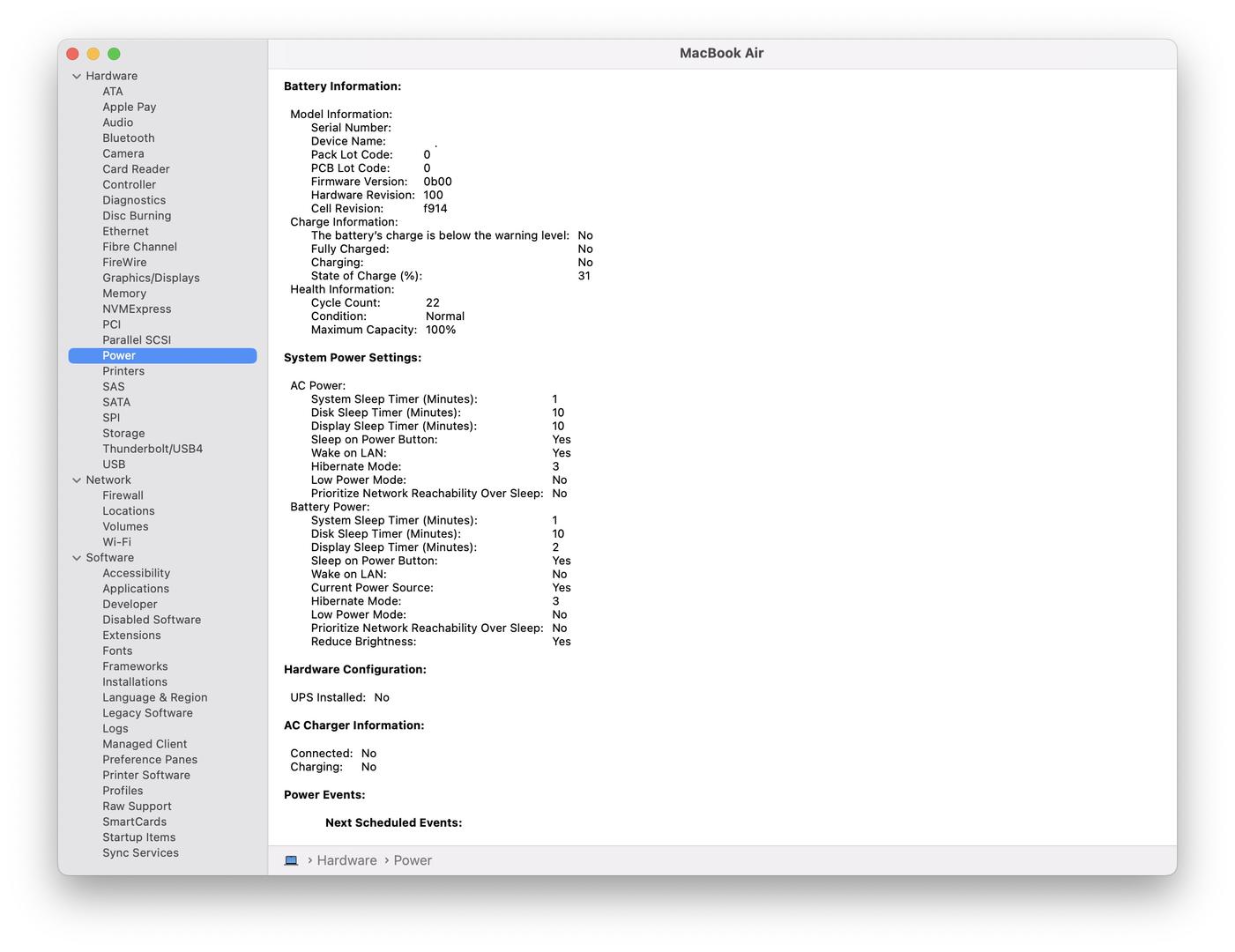The width and height of the screenshot is (1235, 952).
Task: Select NVMExpress in the sidebar
Action: (137, 309)
